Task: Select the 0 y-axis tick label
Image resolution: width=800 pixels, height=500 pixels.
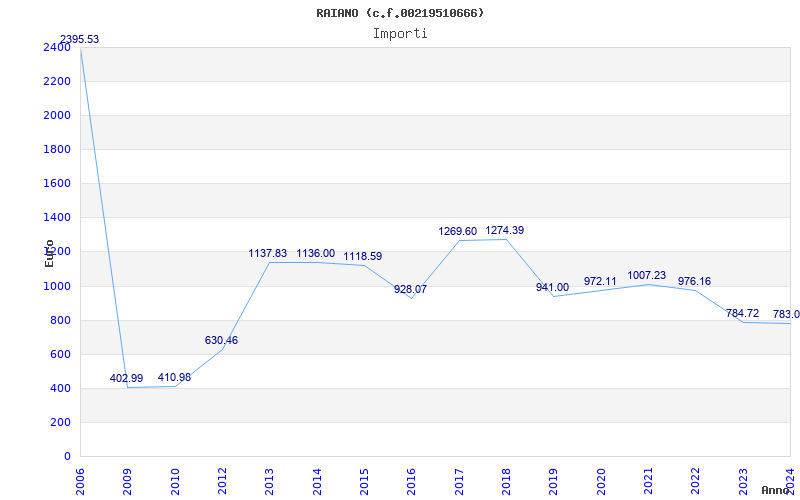Action: pyautogui.click(x=67, y=457)
